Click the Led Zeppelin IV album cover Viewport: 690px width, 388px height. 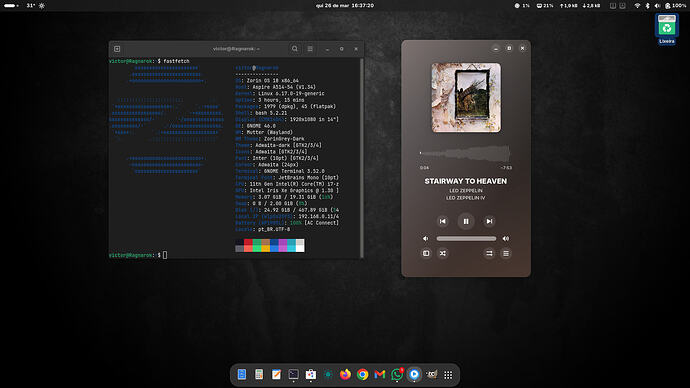[466, 98]
